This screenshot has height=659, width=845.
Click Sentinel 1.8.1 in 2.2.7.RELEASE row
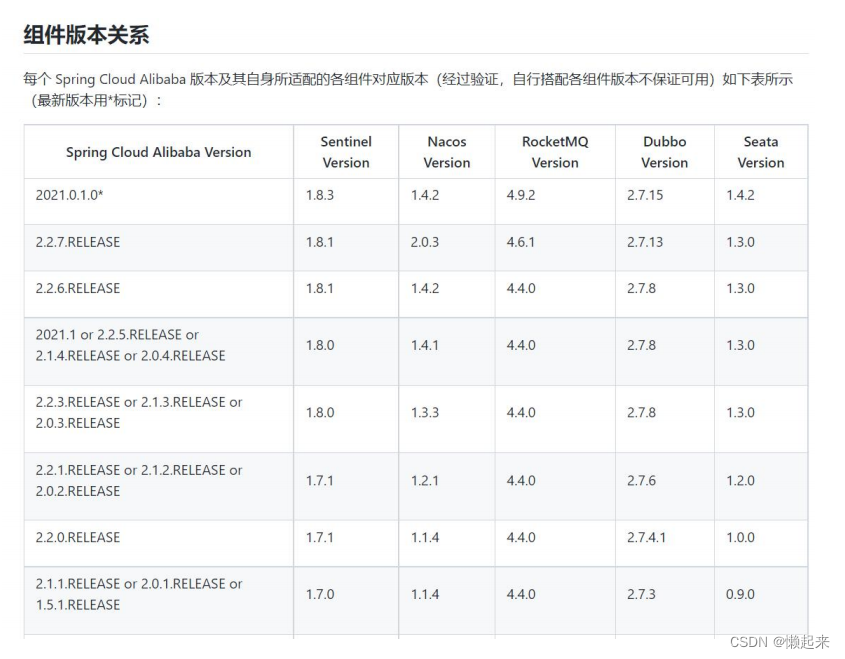click(320, 242)
